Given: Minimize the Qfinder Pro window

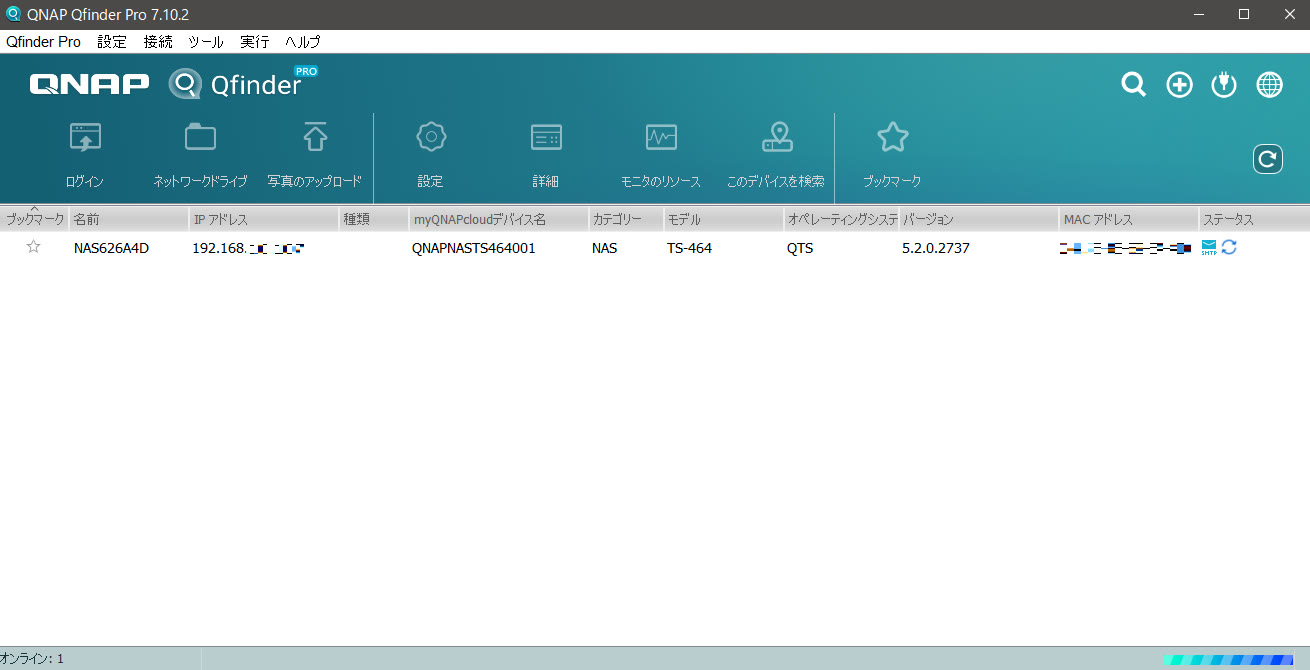Looking at the screenshot, I should (1199, 14).
